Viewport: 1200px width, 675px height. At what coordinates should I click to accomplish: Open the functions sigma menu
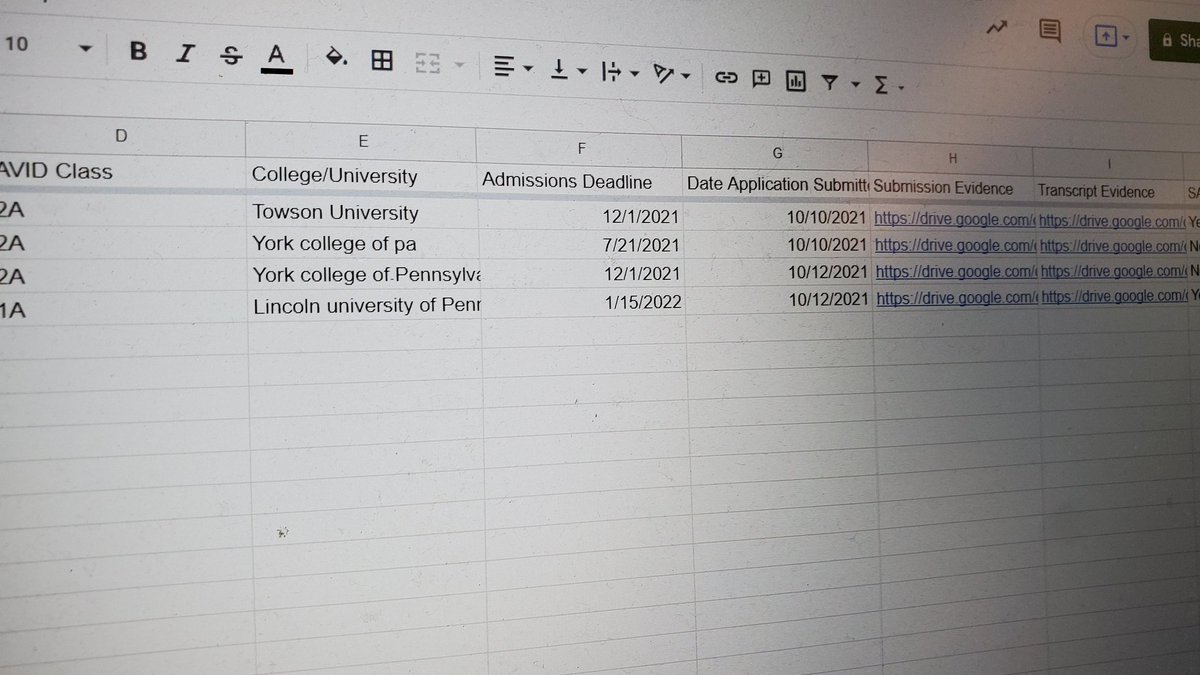(x=887, y=86)
